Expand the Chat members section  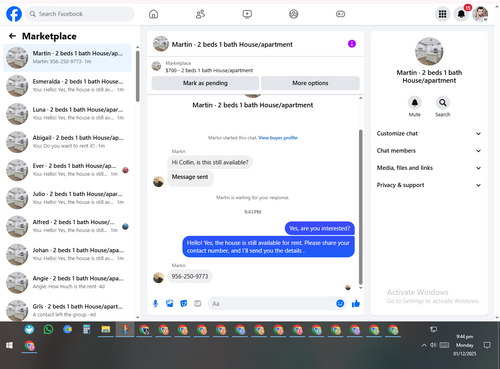point(429,151)
